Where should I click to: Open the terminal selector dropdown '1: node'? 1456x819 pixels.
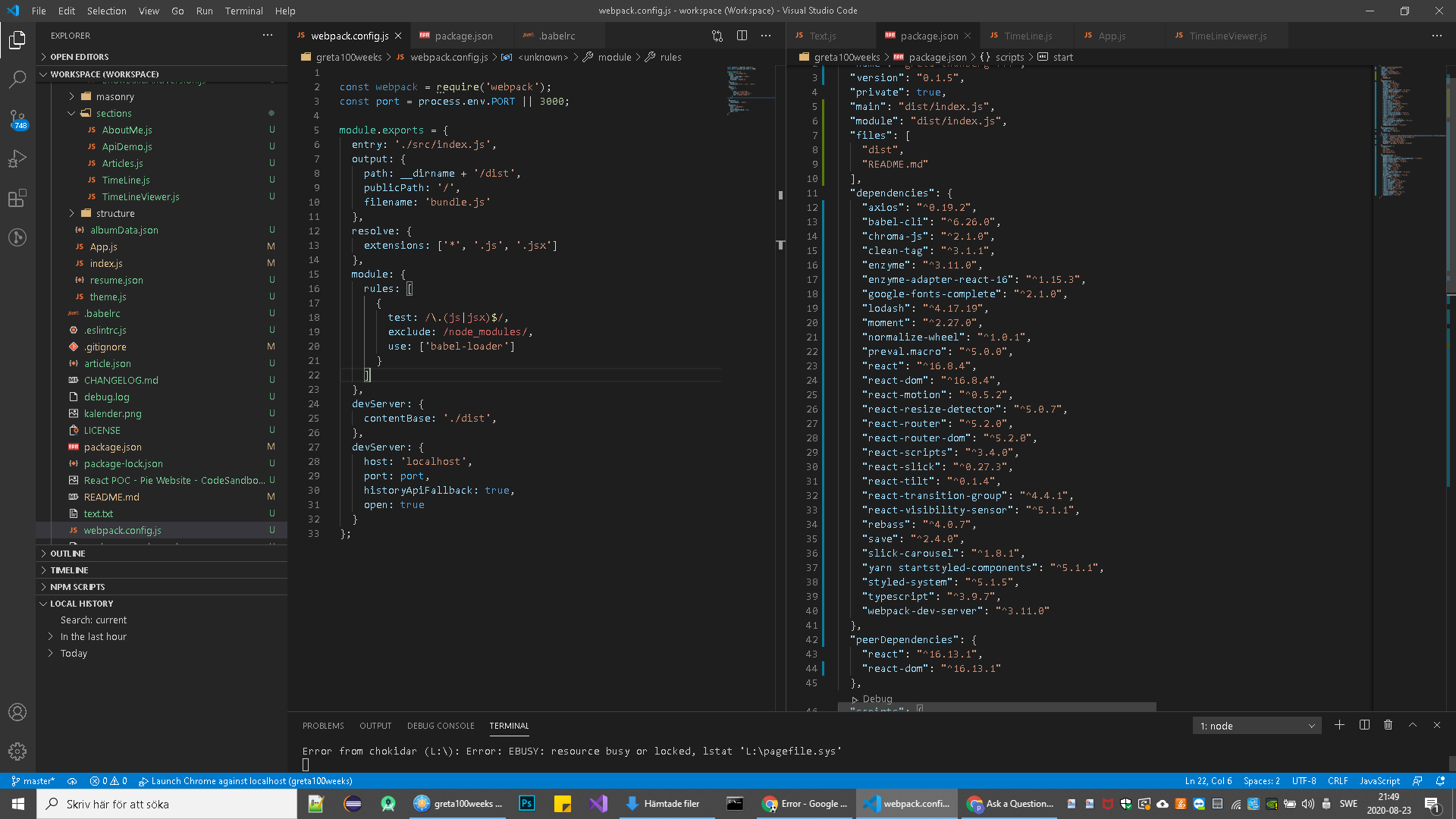[x=1257, y=726]
